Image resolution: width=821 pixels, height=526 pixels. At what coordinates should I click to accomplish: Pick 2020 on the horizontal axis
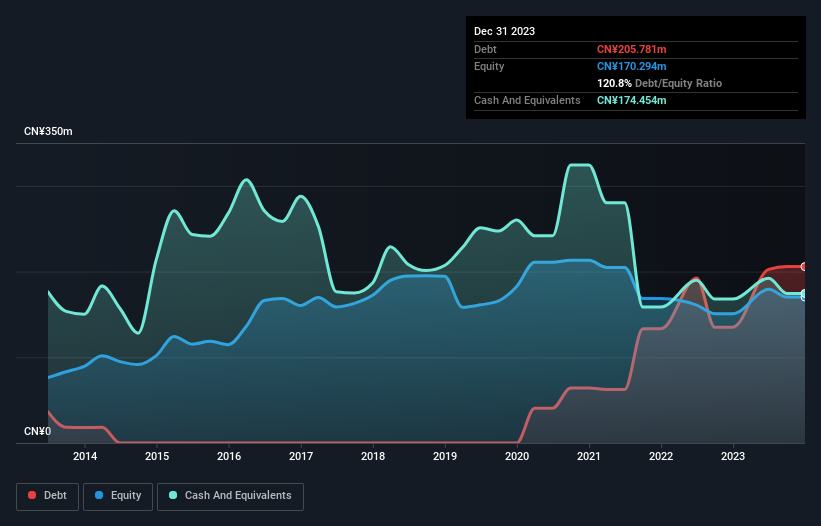[x=517, y=457]
